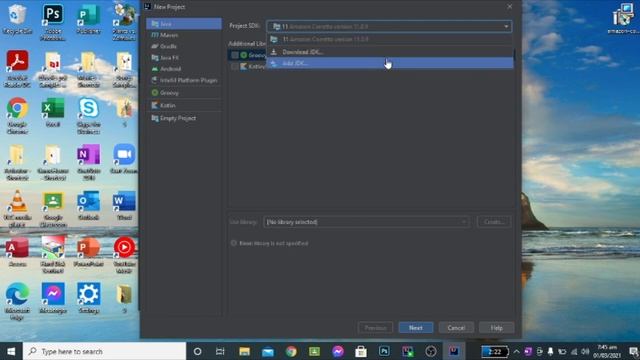
Task: Open Task View on the taskbar
Action: pos(220,351)
